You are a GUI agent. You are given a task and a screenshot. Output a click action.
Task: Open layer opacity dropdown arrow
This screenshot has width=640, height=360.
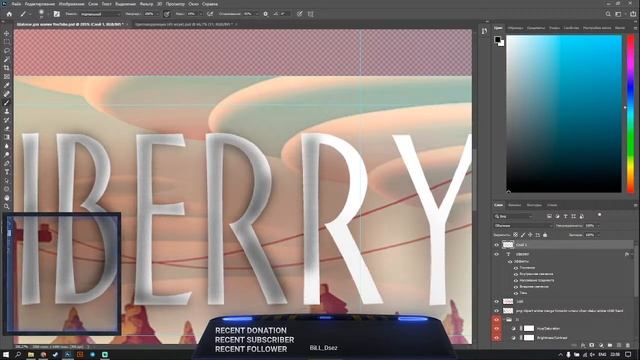(598, 226)
